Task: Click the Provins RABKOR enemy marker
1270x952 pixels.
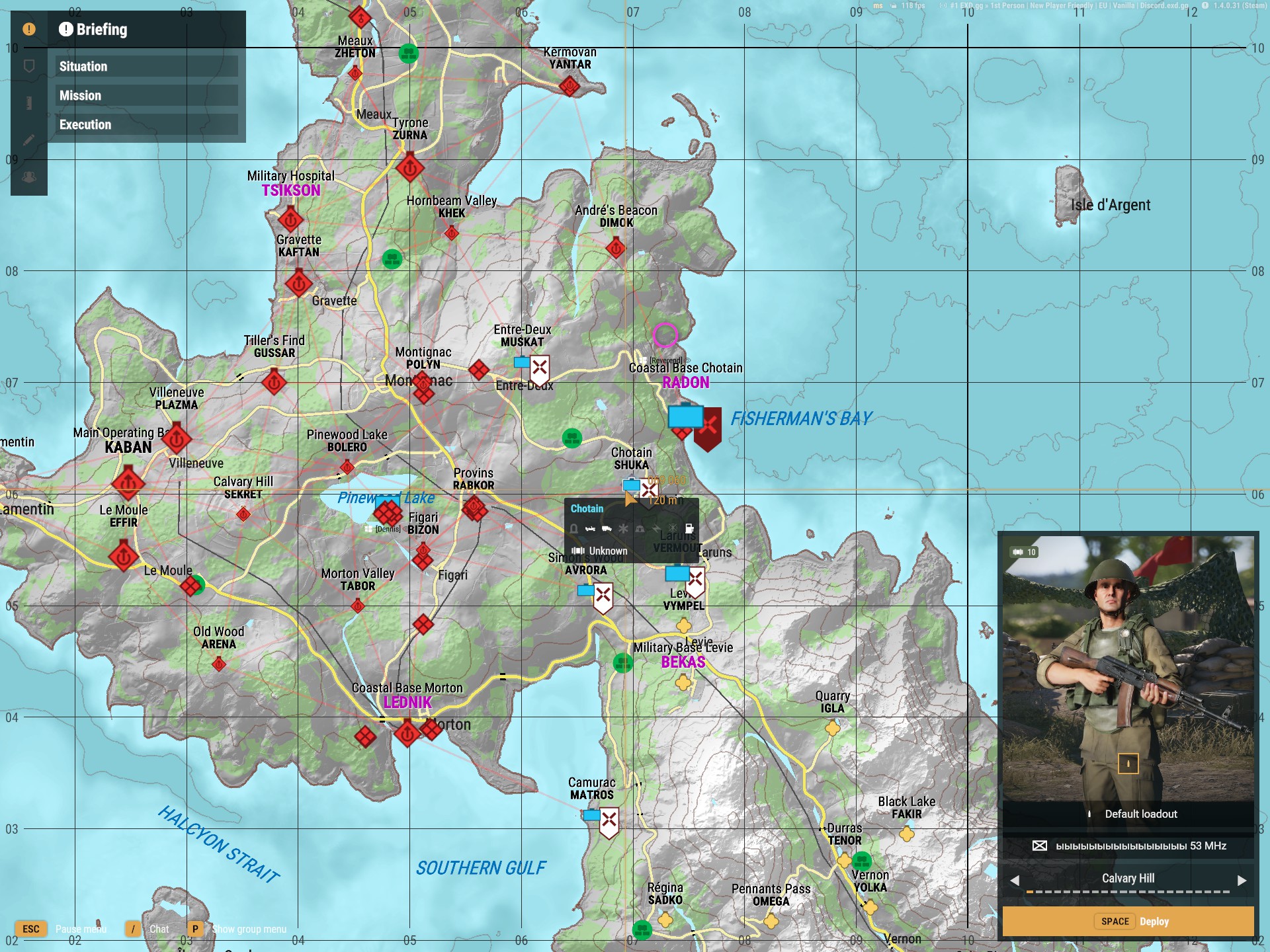Action: tap(474, 508)
